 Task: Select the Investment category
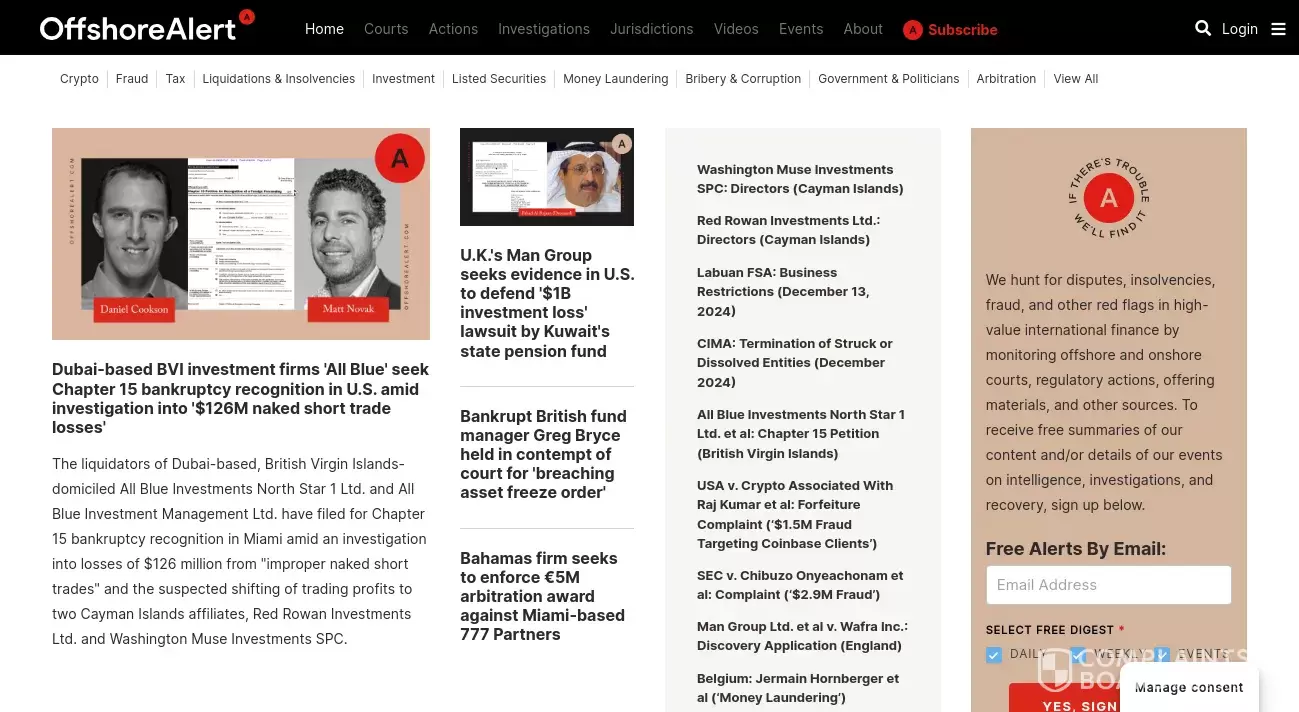point(403,79)
